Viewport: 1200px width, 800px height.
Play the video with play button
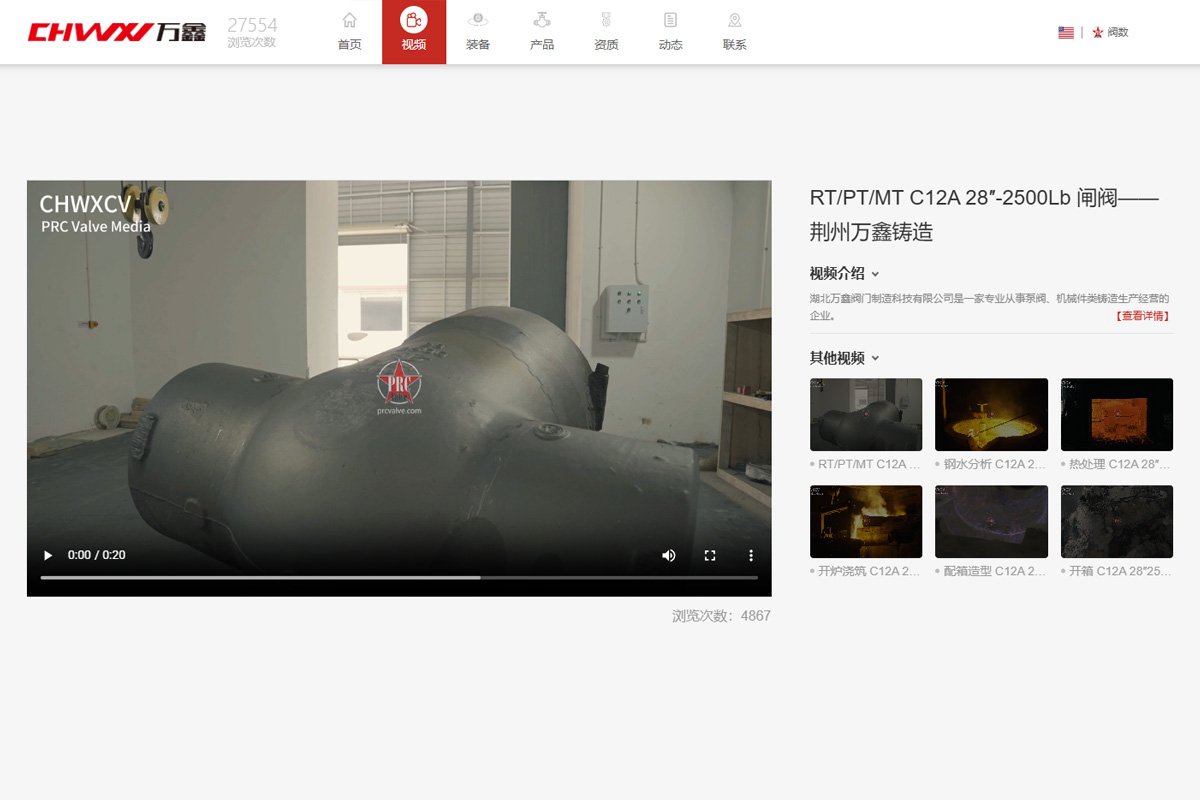coord(48,555)
